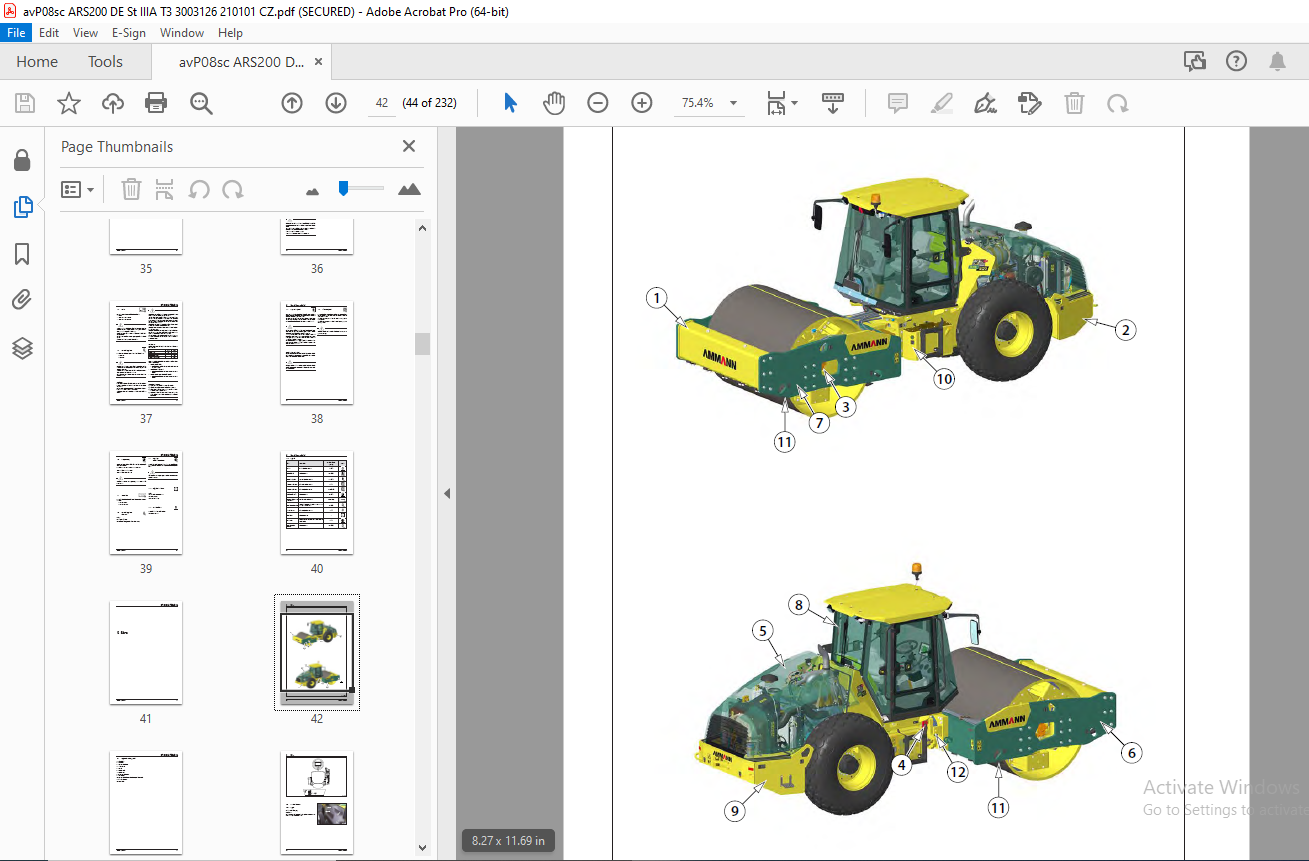
Task: Open the thumbnails options menu dropdown
Action: (x=77, y=189)
